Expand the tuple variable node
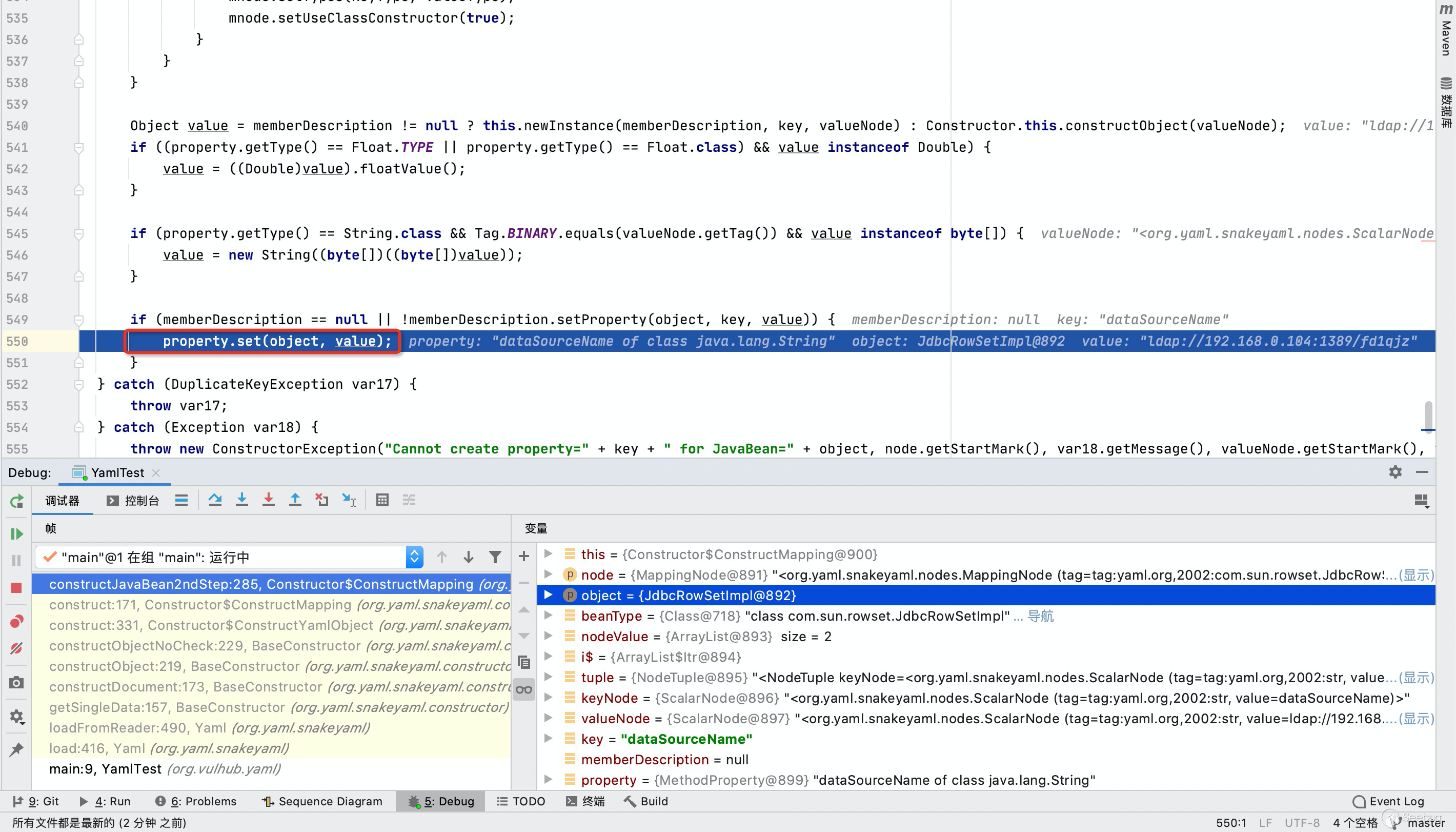Image resolution: width=1456 pixels, height=832 pixels. coord(548,677)
